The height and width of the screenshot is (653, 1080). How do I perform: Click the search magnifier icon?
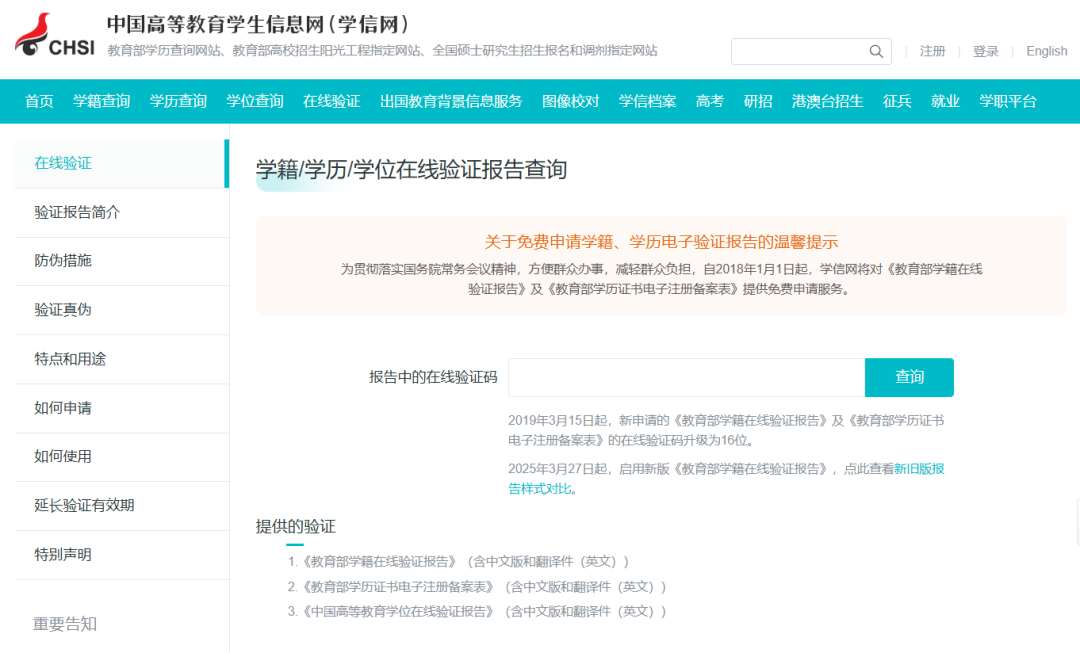click(876, 52)
